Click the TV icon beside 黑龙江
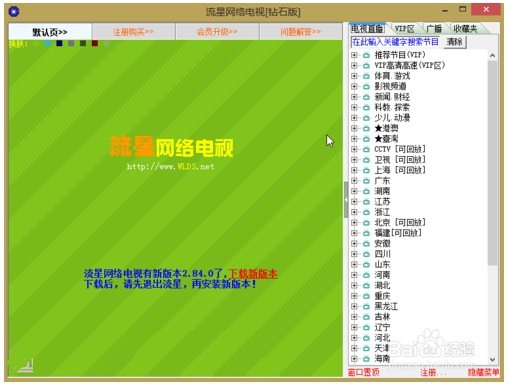 (366, 306)
